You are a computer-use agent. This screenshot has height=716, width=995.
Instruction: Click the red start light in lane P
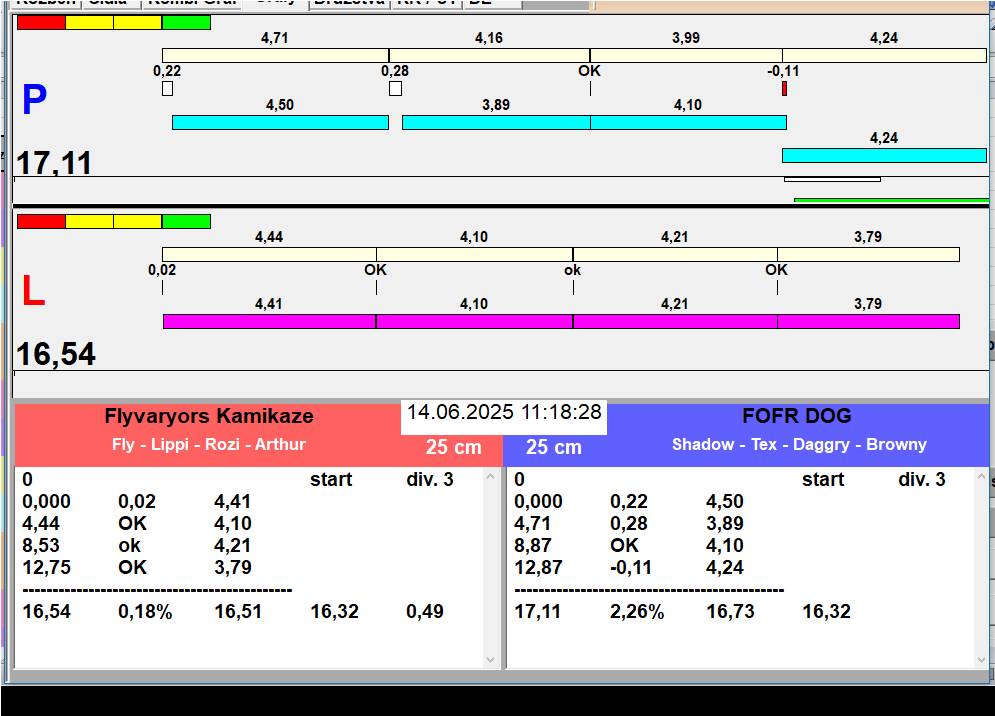(41, 22)
